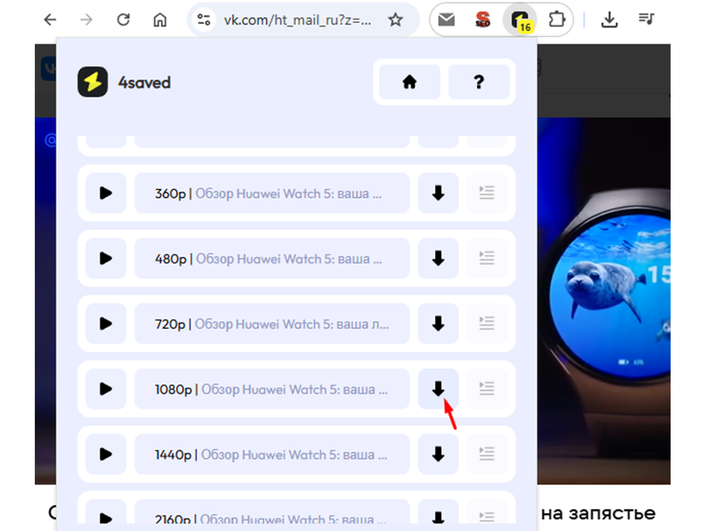The width and height of the screenshot is (707, 531).
Task: Click the Huawei watch video on the VK page
Action: point(603,301)
